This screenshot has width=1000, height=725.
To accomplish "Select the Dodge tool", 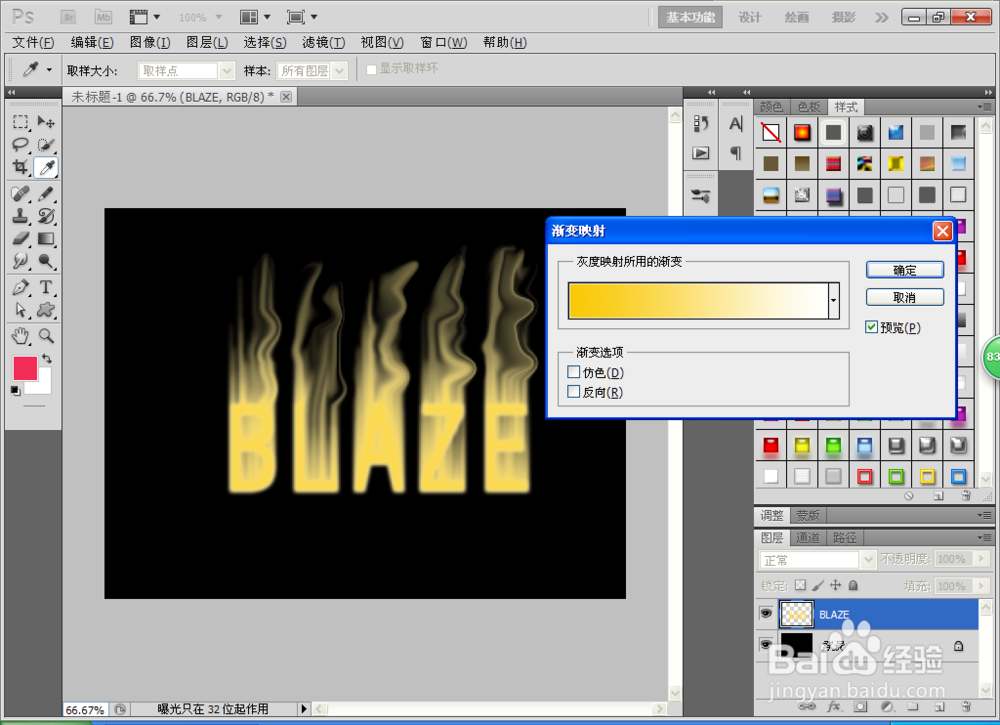I will point(46,261).
